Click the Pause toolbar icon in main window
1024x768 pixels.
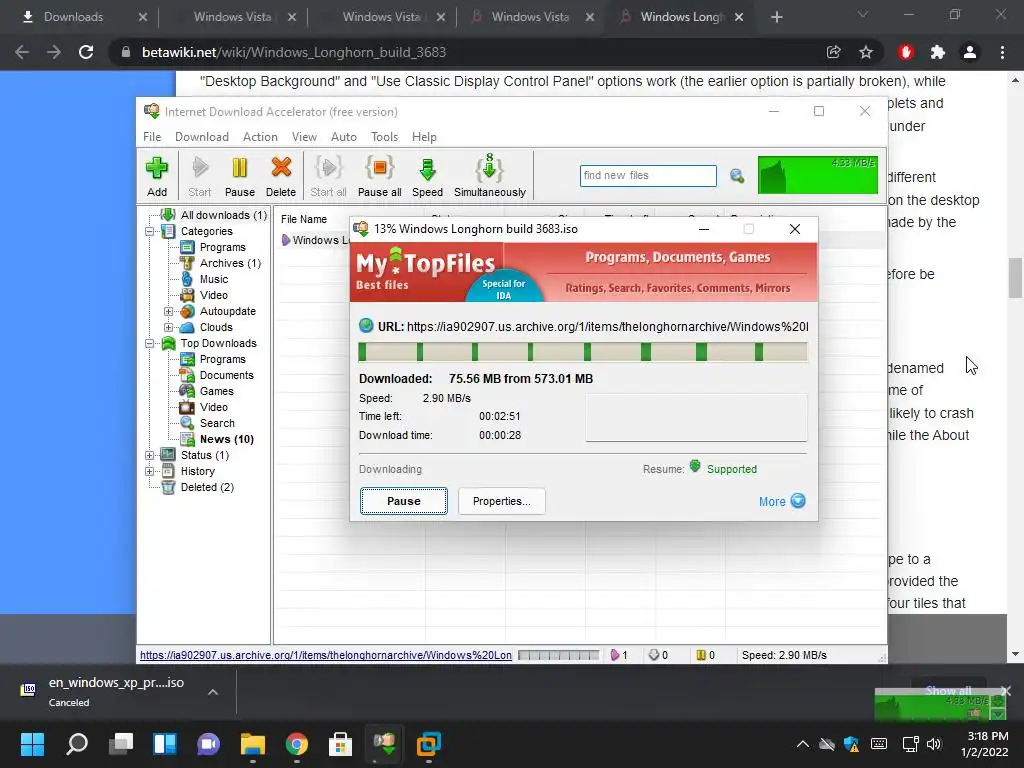pyautogui.click(x=240, y=176)
